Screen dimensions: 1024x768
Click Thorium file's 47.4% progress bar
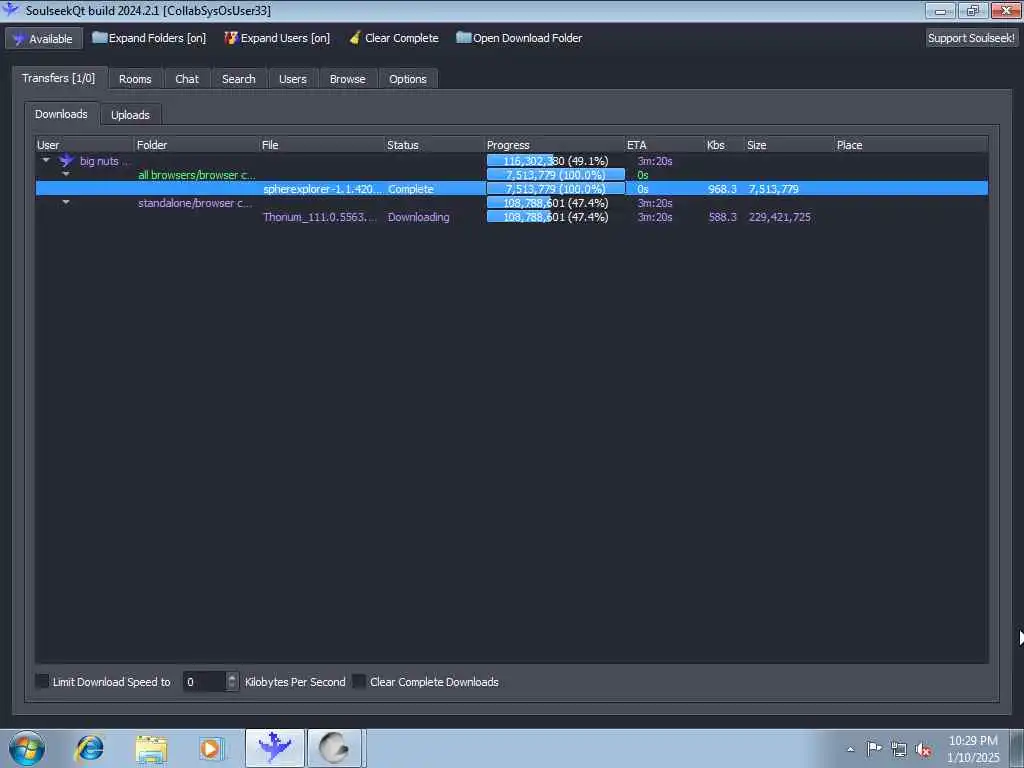(555, 217)
